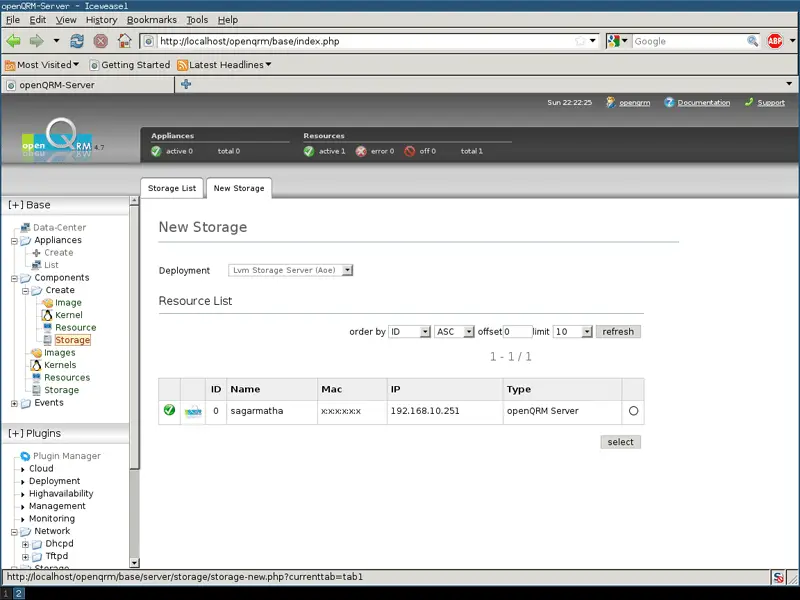Open the search engine selector dropdown
The height and width of the screenshot is (600, 800).
(617, 41)
